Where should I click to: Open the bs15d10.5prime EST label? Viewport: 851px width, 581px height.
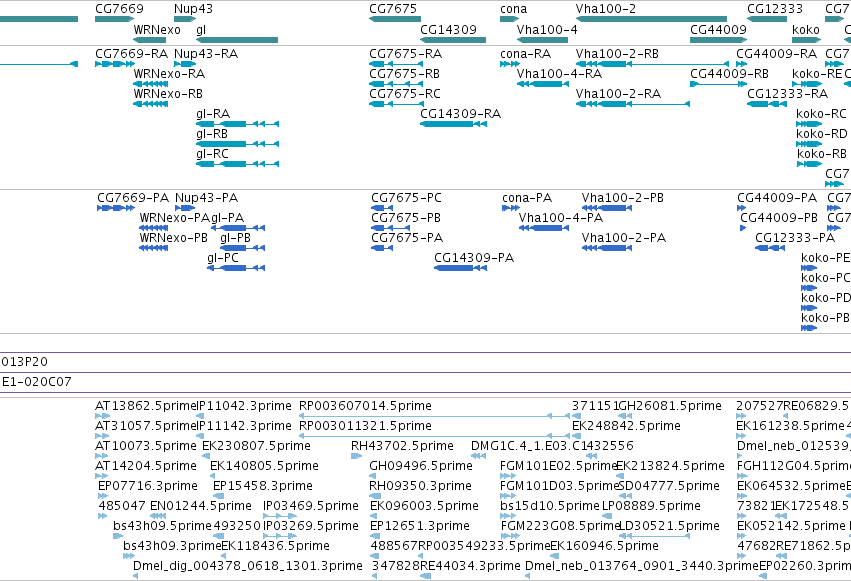pyautogui.click(x=550, y=506)
